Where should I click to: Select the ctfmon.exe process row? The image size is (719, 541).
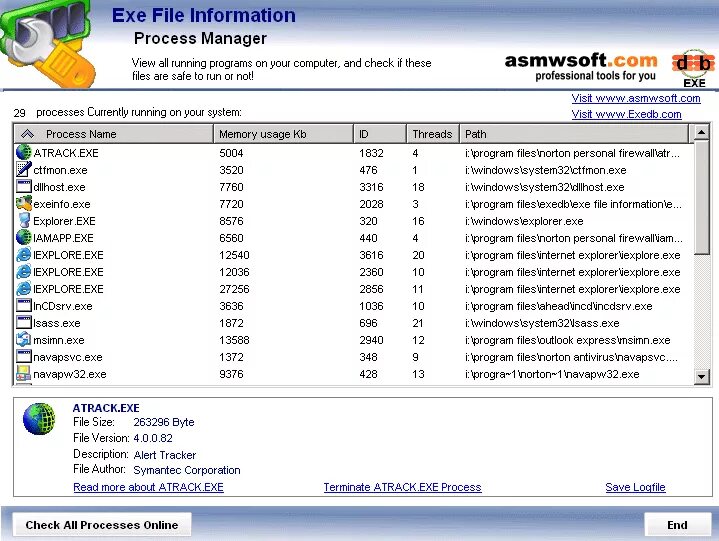pos(351,170)
